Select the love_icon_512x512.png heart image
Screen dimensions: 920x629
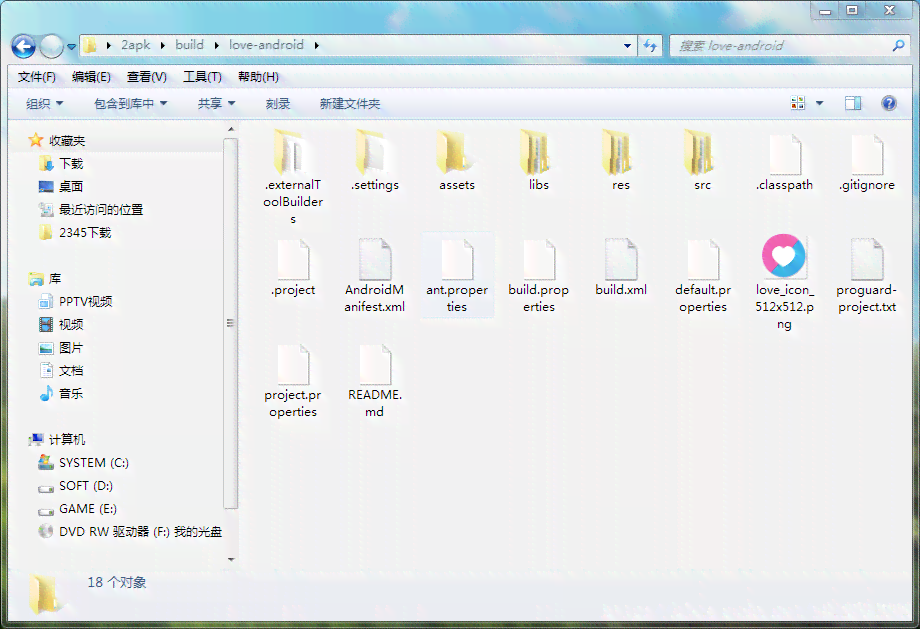[x=784, y=256]
